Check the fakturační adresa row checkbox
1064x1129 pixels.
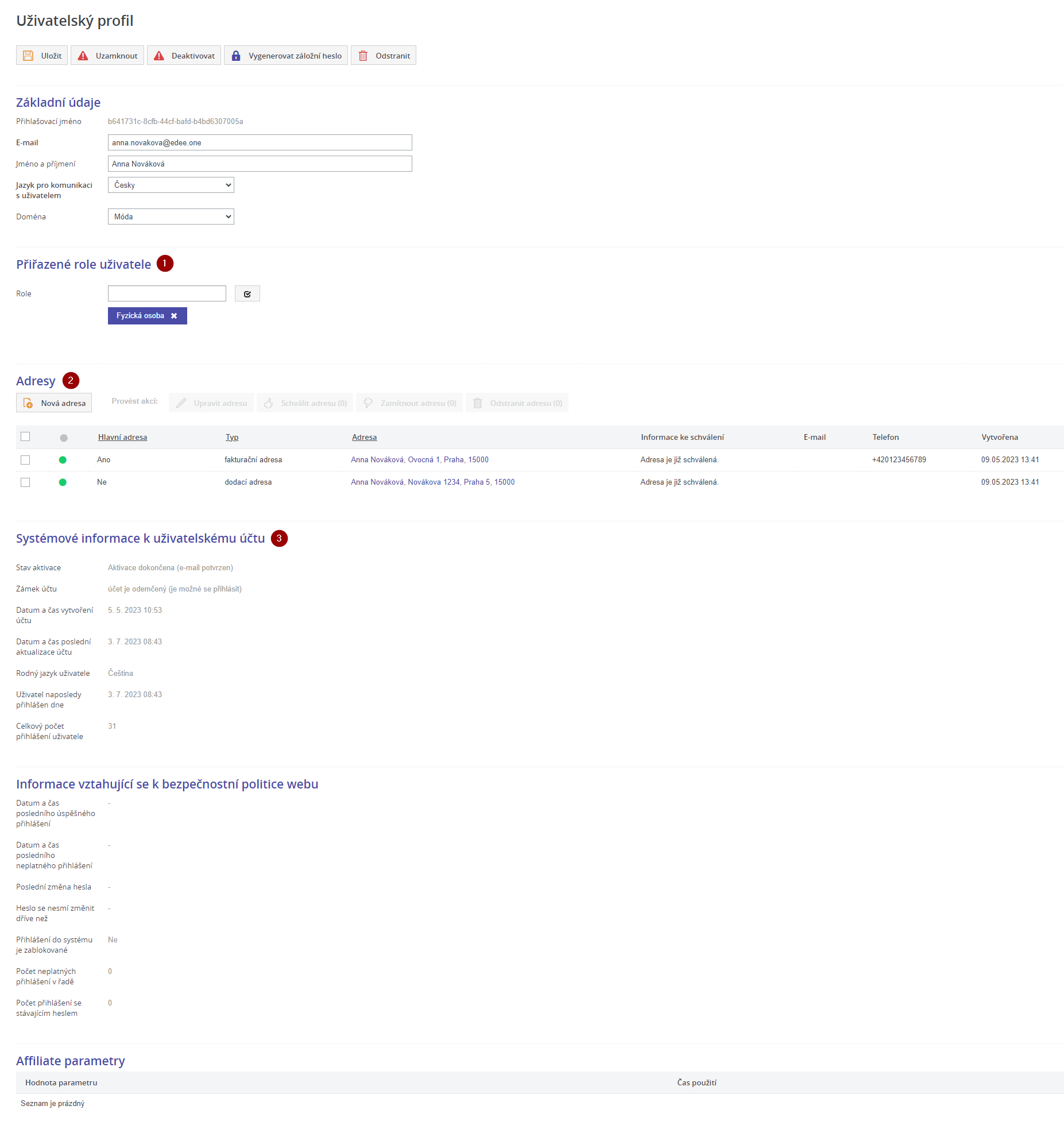click(x=25, y=460)
